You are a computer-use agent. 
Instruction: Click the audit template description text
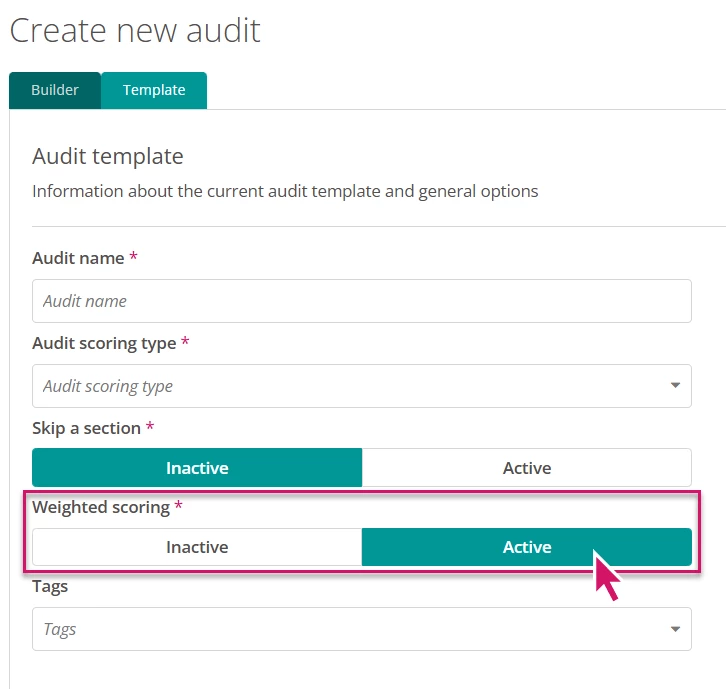coord(285,191)
